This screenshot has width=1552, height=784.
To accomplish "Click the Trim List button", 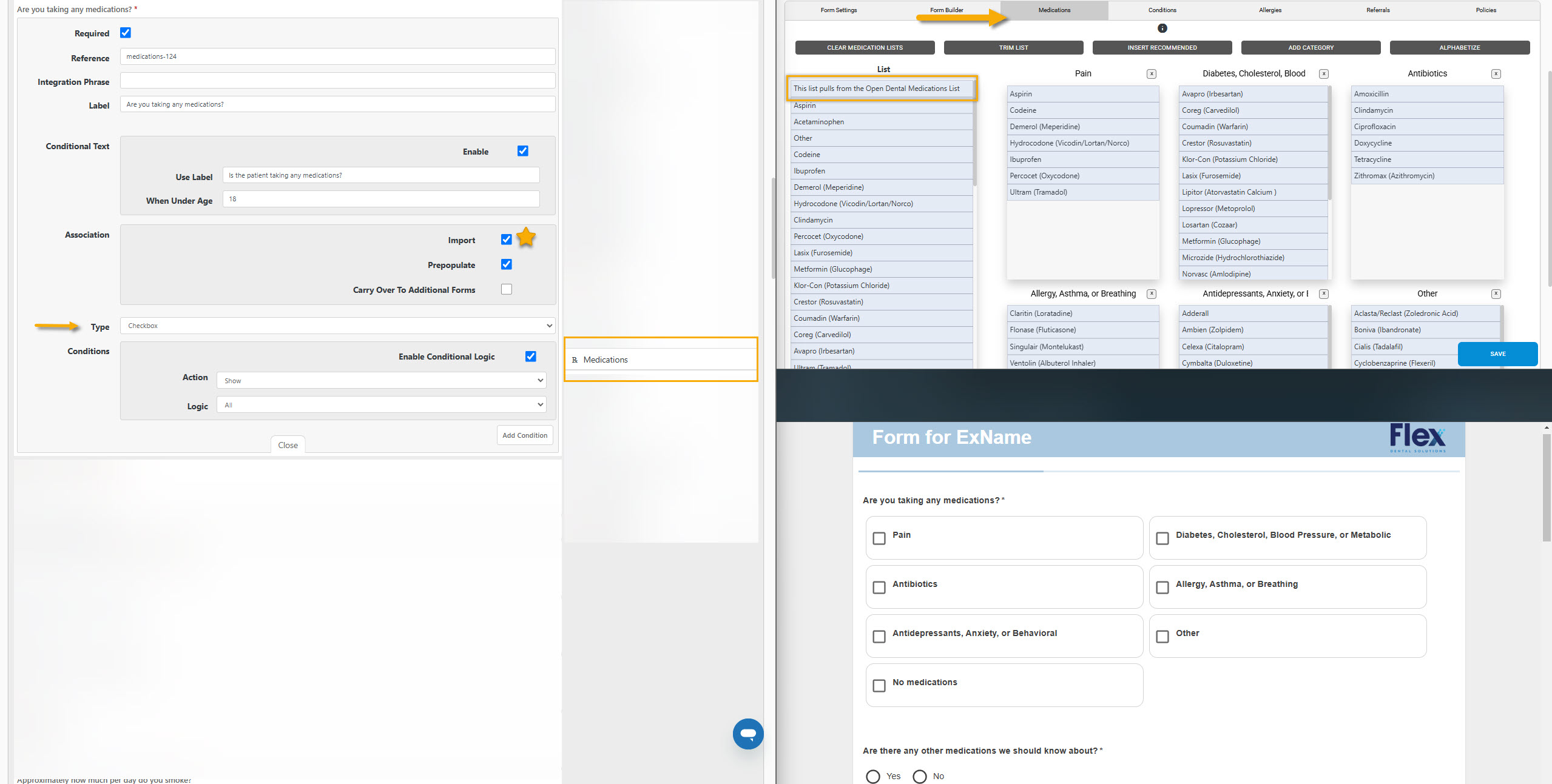I will (x=1013, y=48).
